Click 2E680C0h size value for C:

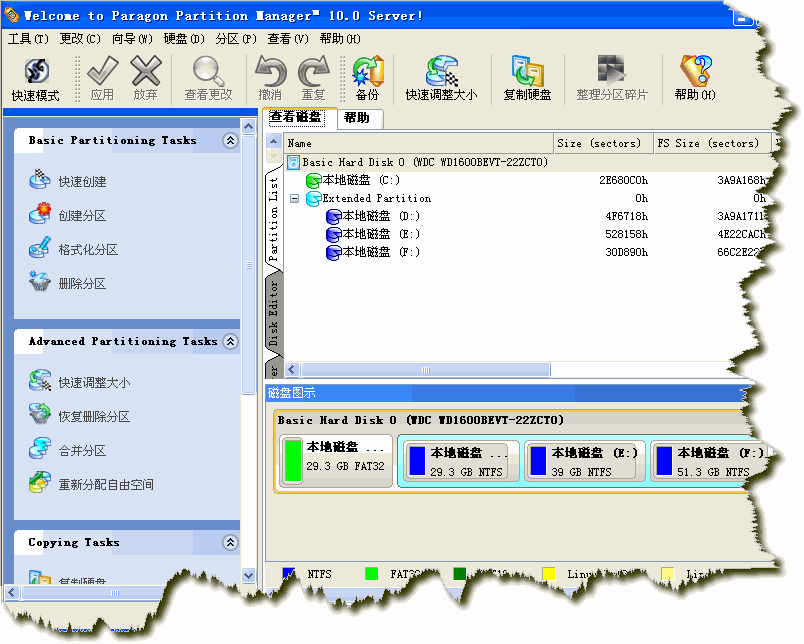(624, 180)
